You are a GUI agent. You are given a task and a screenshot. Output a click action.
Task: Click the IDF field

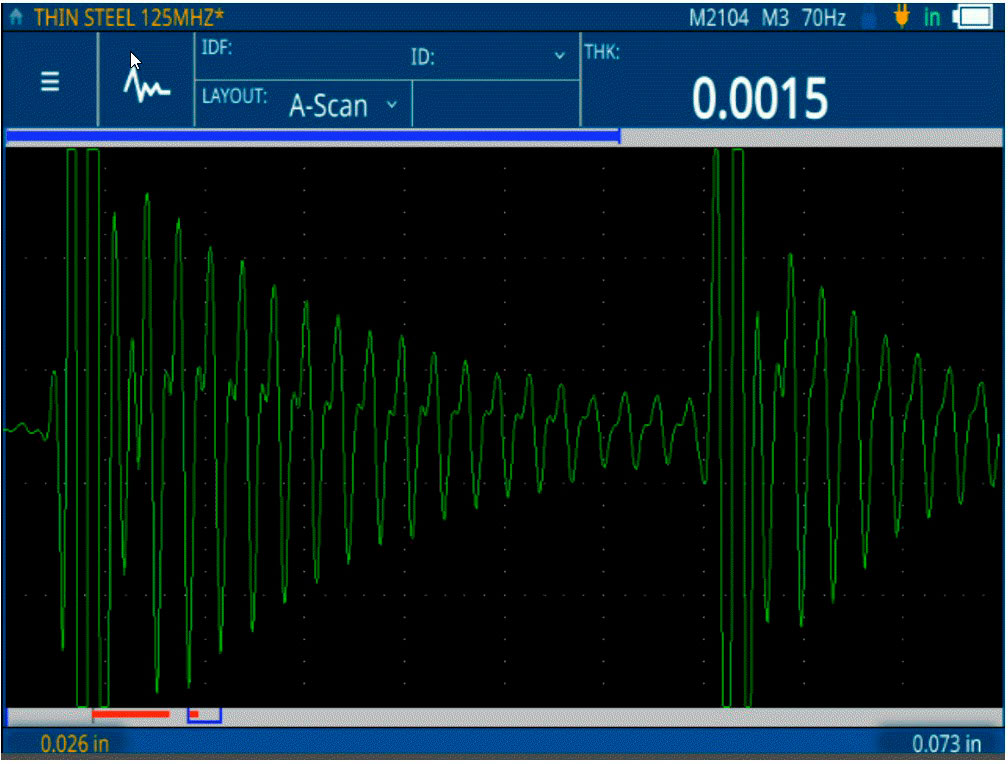[x=300, y=55]
